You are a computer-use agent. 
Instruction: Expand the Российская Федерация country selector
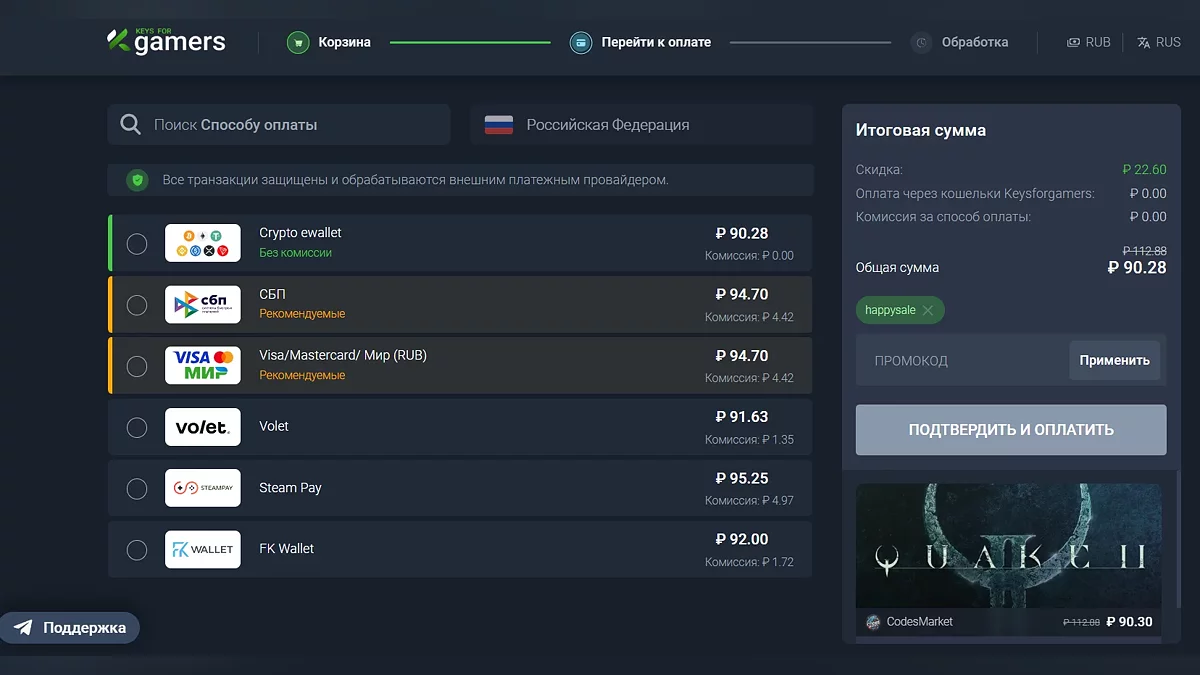point(642,125)
